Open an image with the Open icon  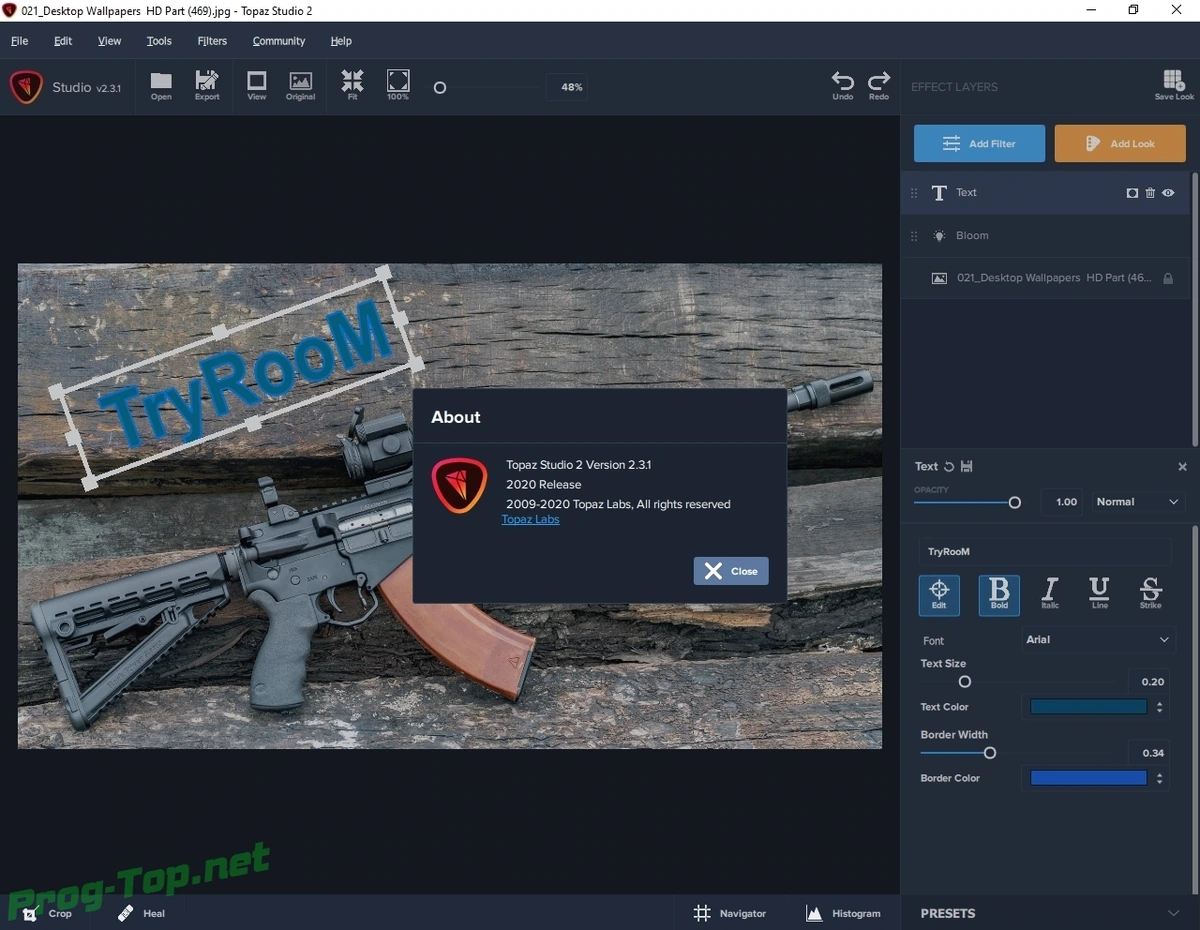click(161, 85)
